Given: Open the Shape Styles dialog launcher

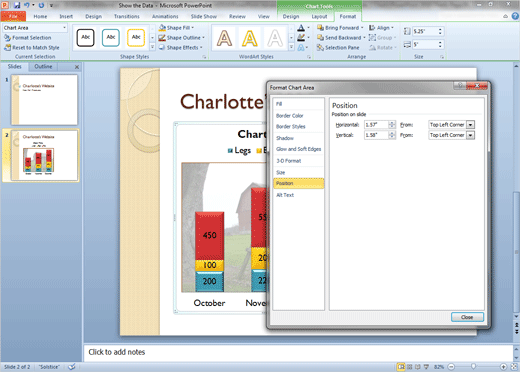Looking at the screenshot, I should pos(204,57).
